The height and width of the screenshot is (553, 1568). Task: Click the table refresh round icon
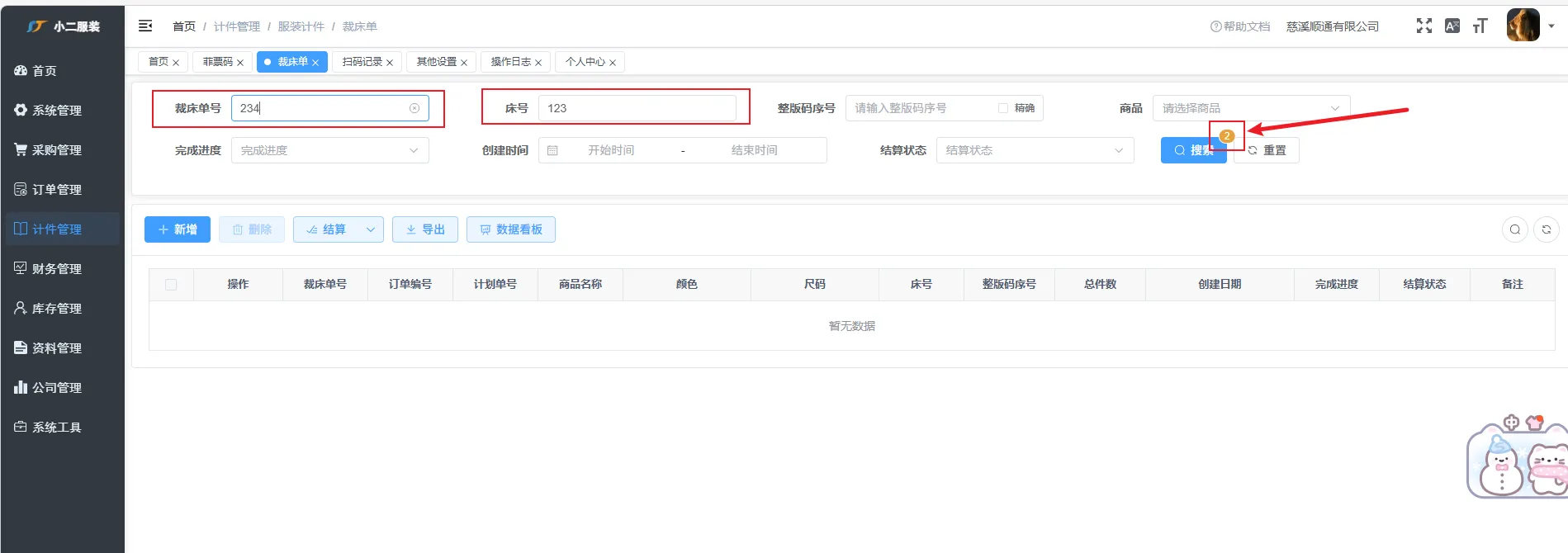1547,229
